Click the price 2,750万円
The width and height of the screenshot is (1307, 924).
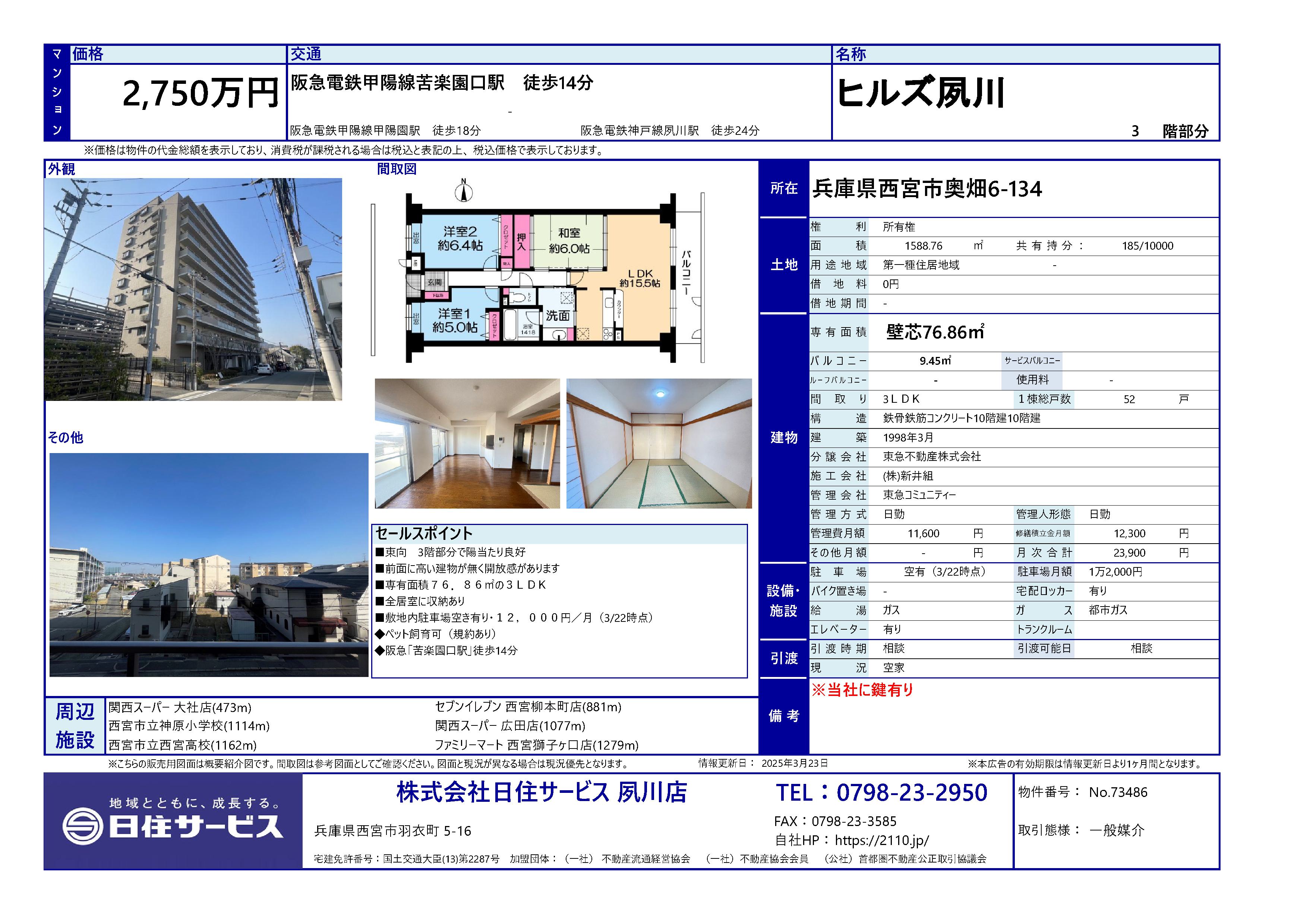pos(201,93)
